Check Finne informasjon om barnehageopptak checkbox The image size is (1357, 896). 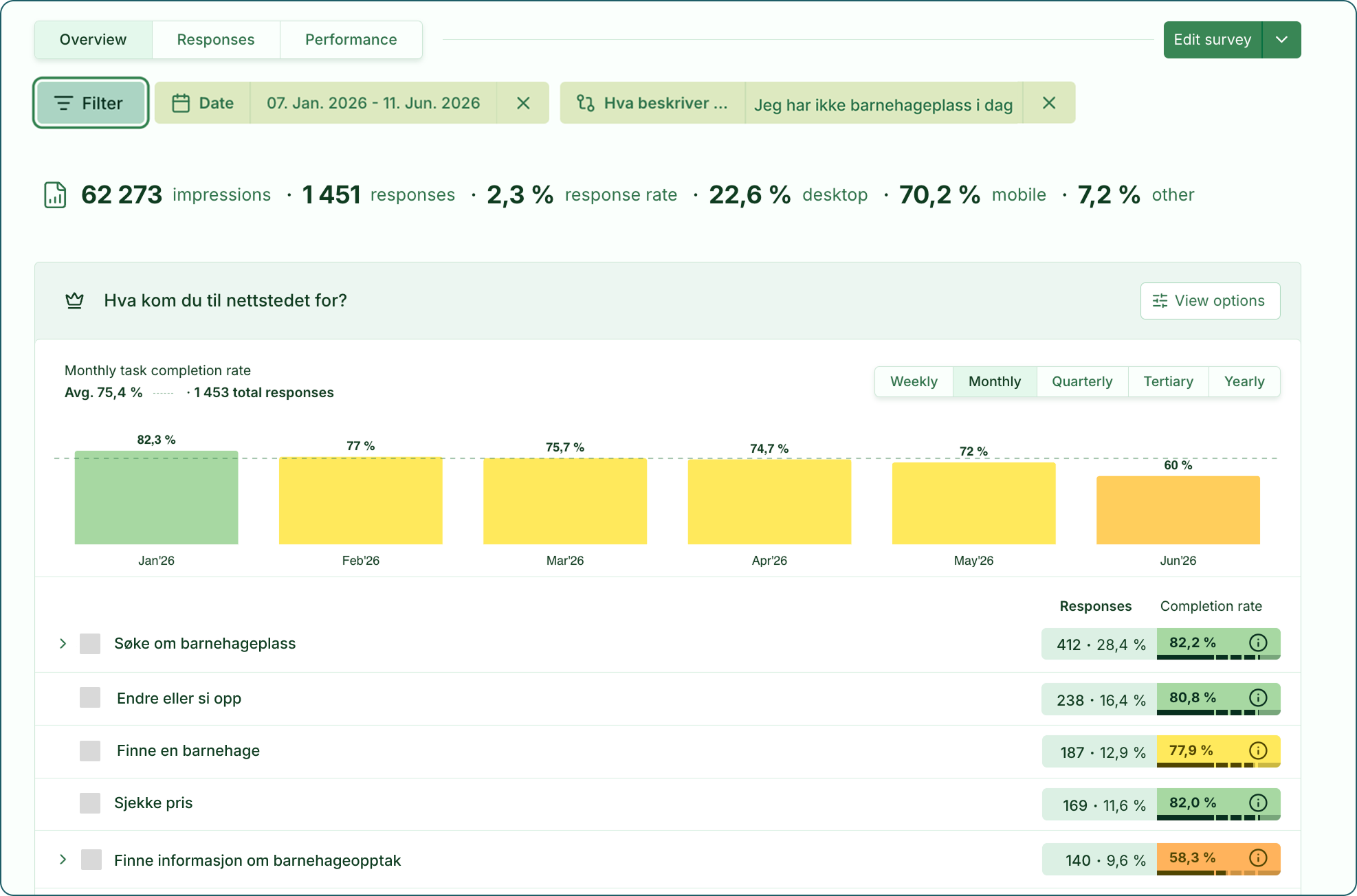click(91, 860)
